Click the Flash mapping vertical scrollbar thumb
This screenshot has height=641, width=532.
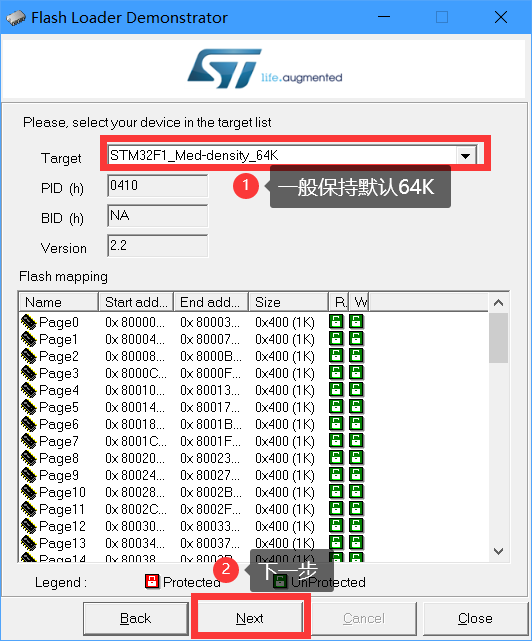click(498, 338)
